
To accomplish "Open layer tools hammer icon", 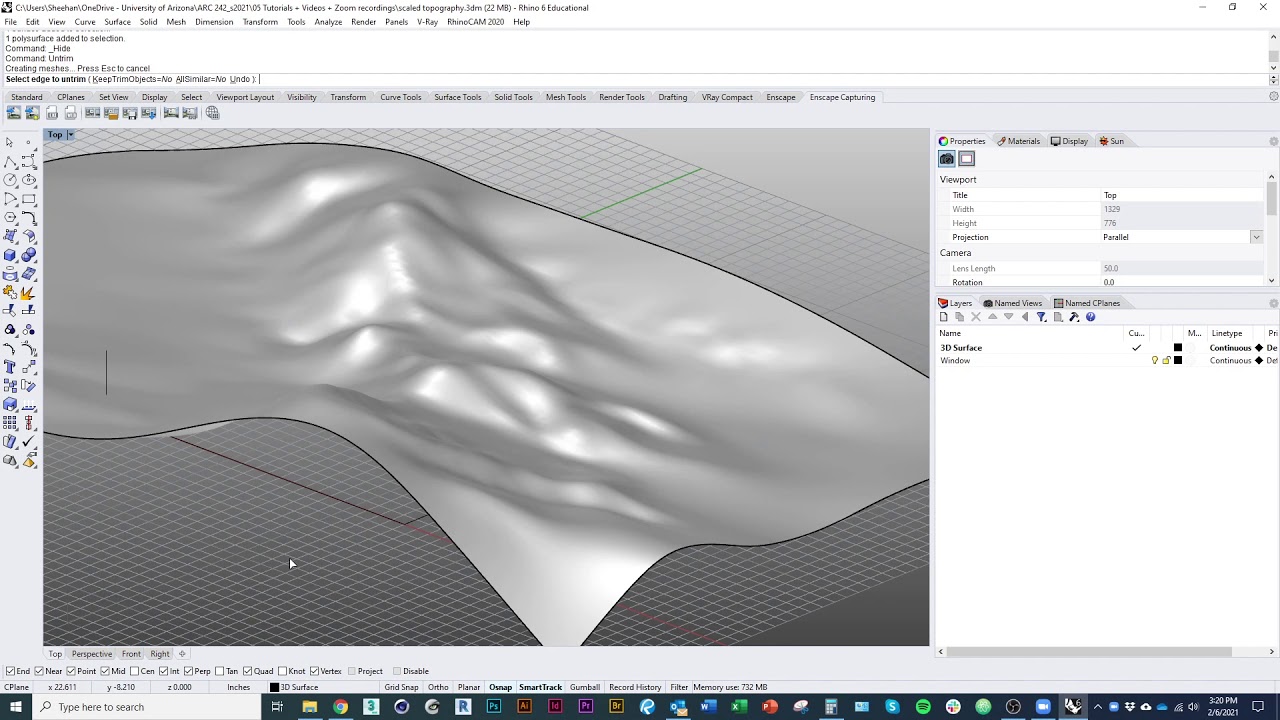I will coord(1074,317).
